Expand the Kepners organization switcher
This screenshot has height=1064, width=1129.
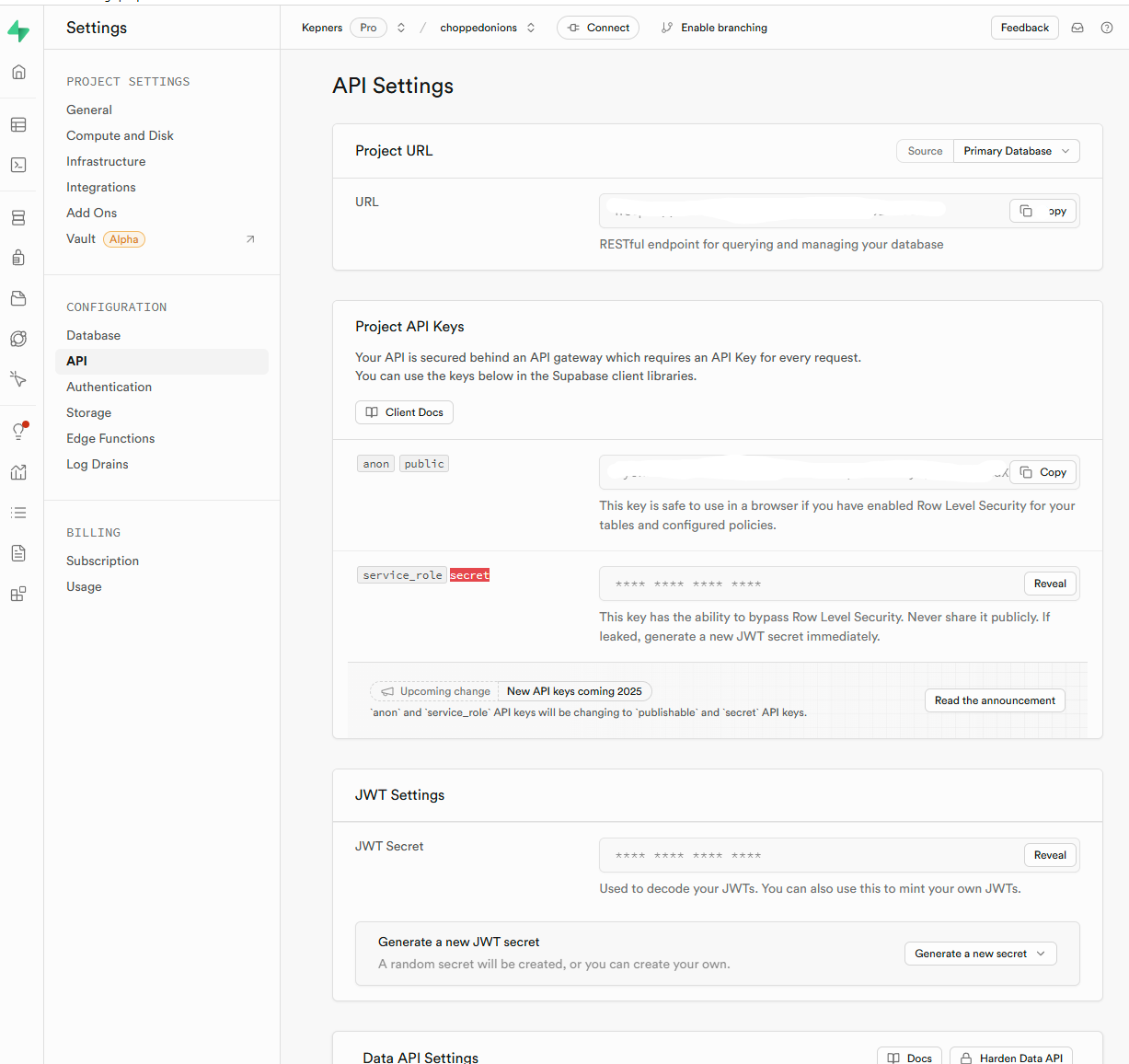tap(401, 28)
